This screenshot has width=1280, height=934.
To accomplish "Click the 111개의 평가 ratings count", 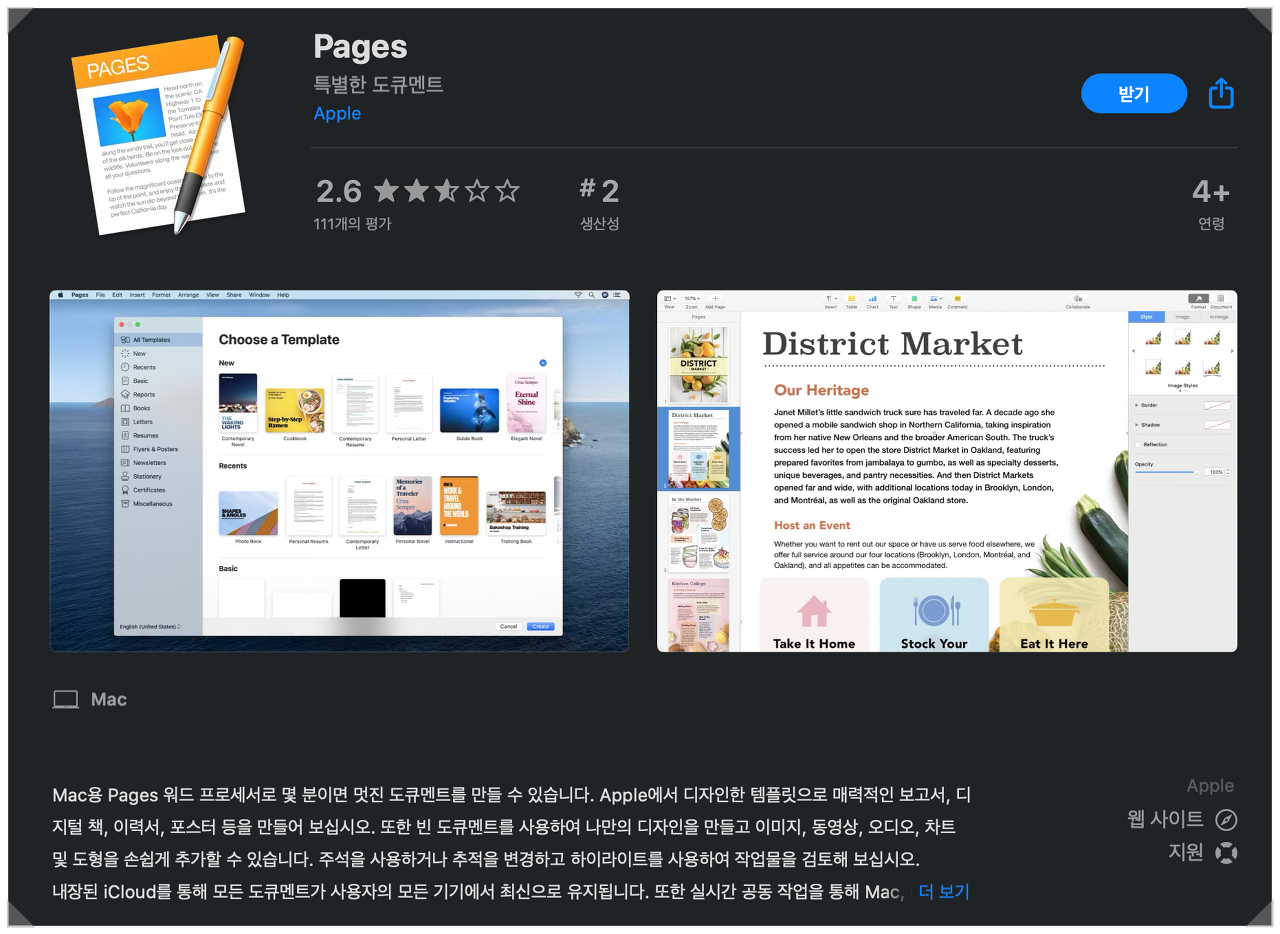I will (x=353, y=224).
